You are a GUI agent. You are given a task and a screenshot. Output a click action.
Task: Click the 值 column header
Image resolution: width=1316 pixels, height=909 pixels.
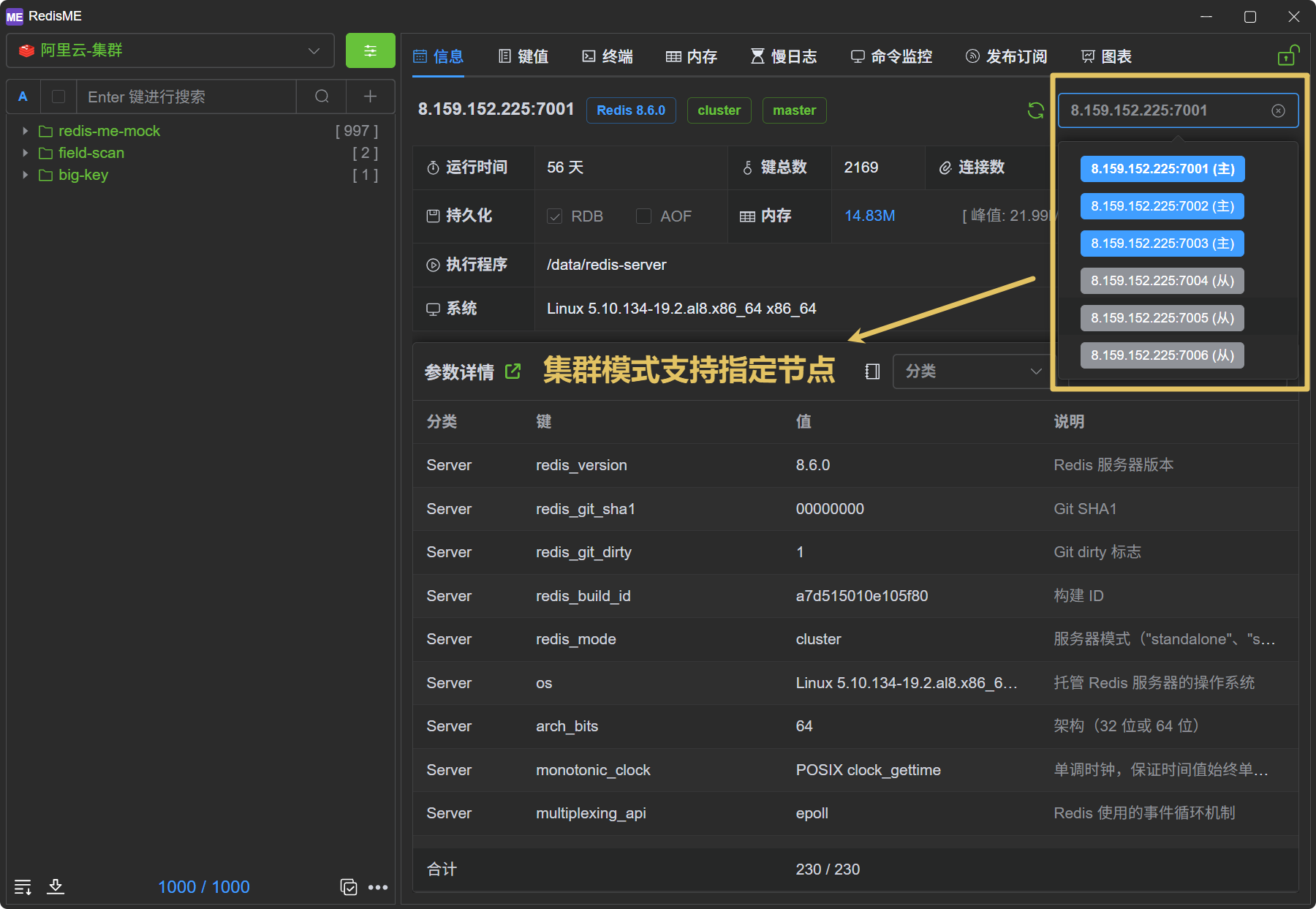[803, 421]
